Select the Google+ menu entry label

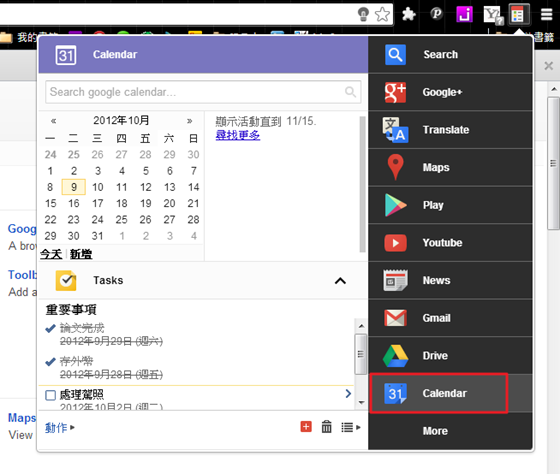[442, 92]
